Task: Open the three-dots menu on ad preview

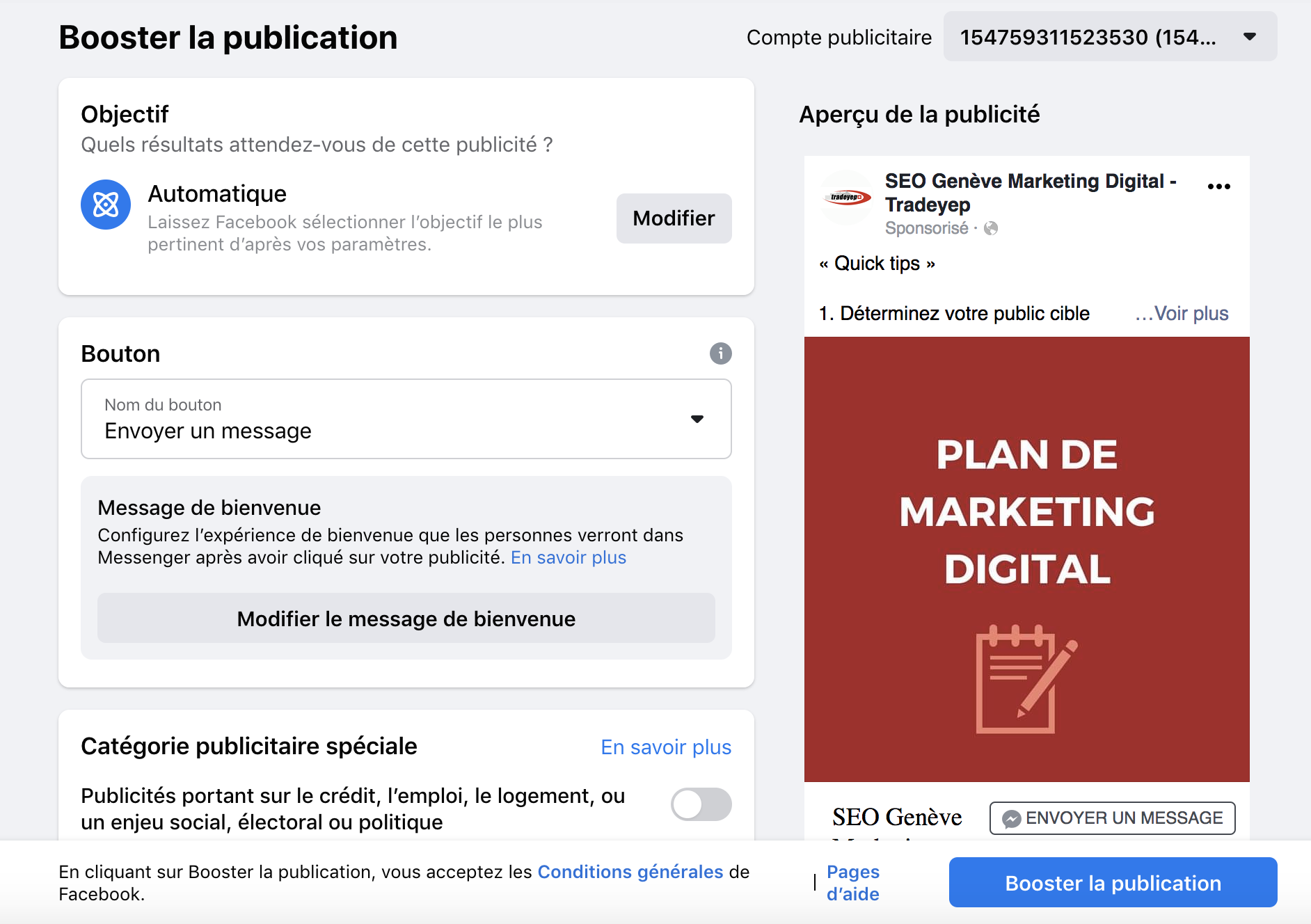Action: 1218,186
